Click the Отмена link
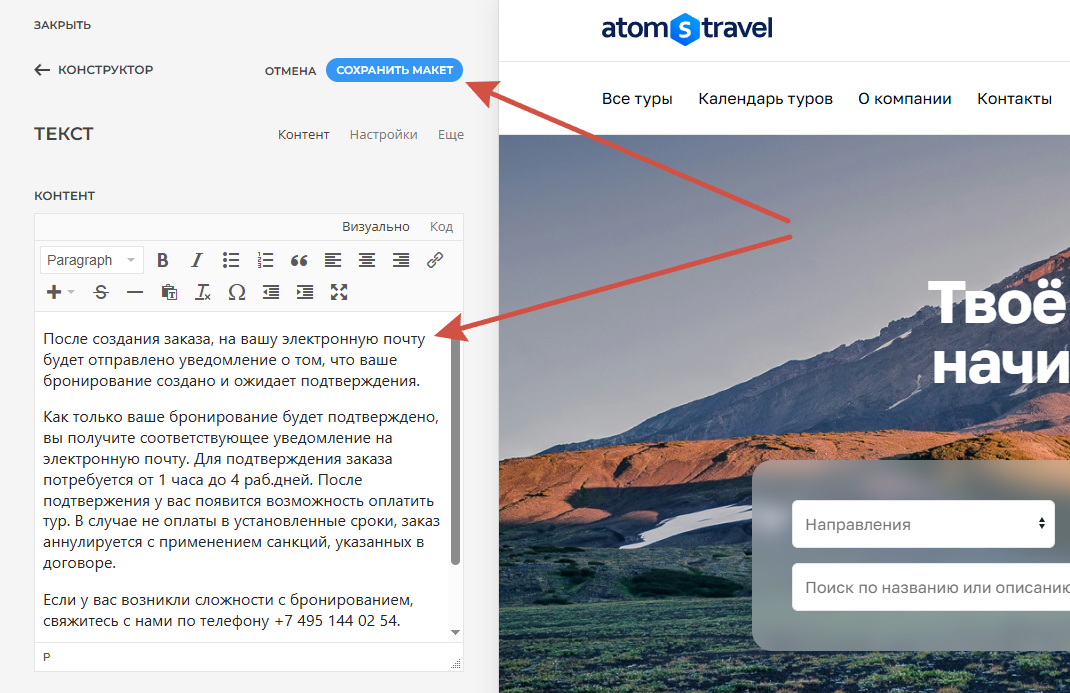The height and width of the screenshot is (693, 1070). coord(291,71)
